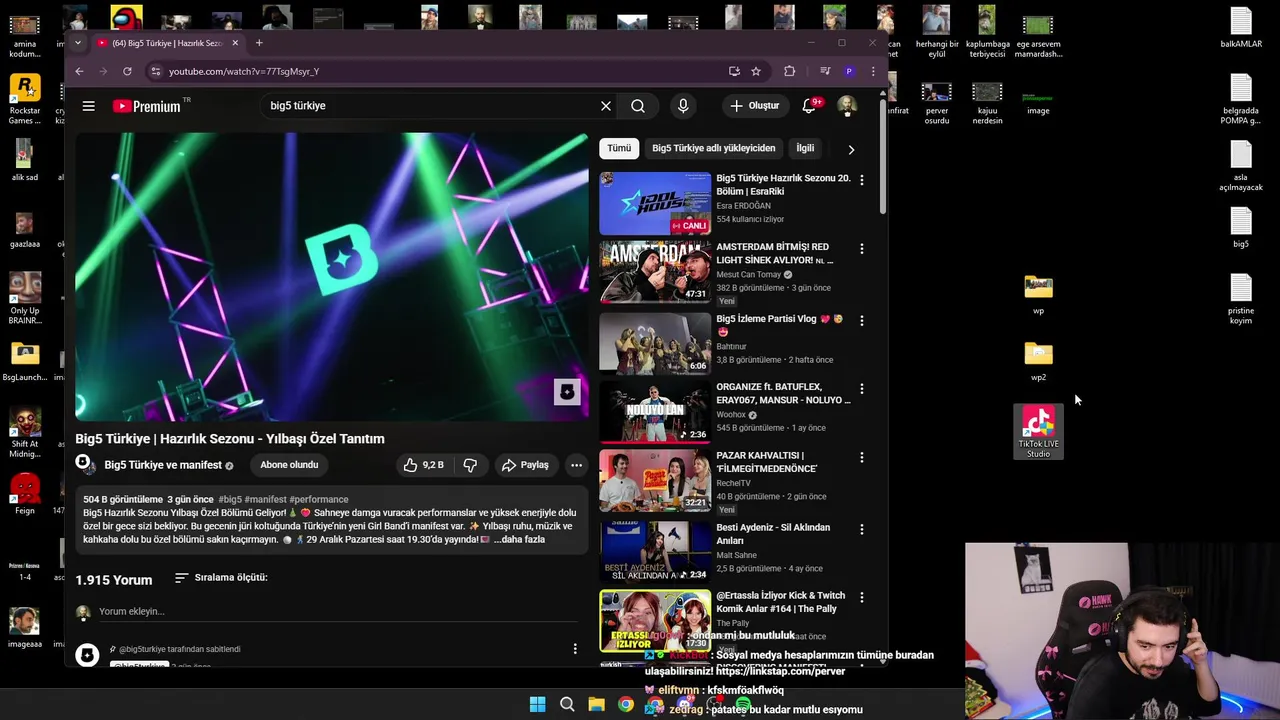This screenshot has width=1280, height=720.
Task: Click the Abone olundu subscribed button
Action: pyautogui.click(x=289, y=465)
